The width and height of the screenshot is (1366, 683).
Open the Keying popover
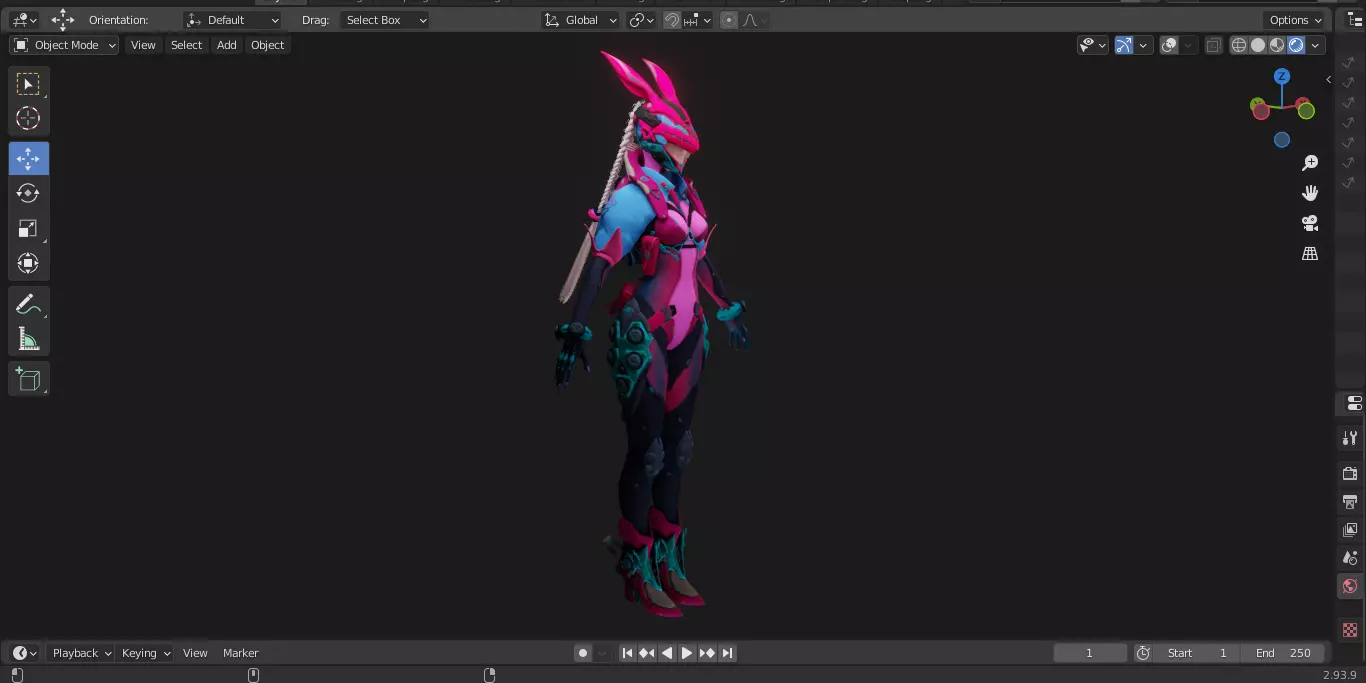146,653
